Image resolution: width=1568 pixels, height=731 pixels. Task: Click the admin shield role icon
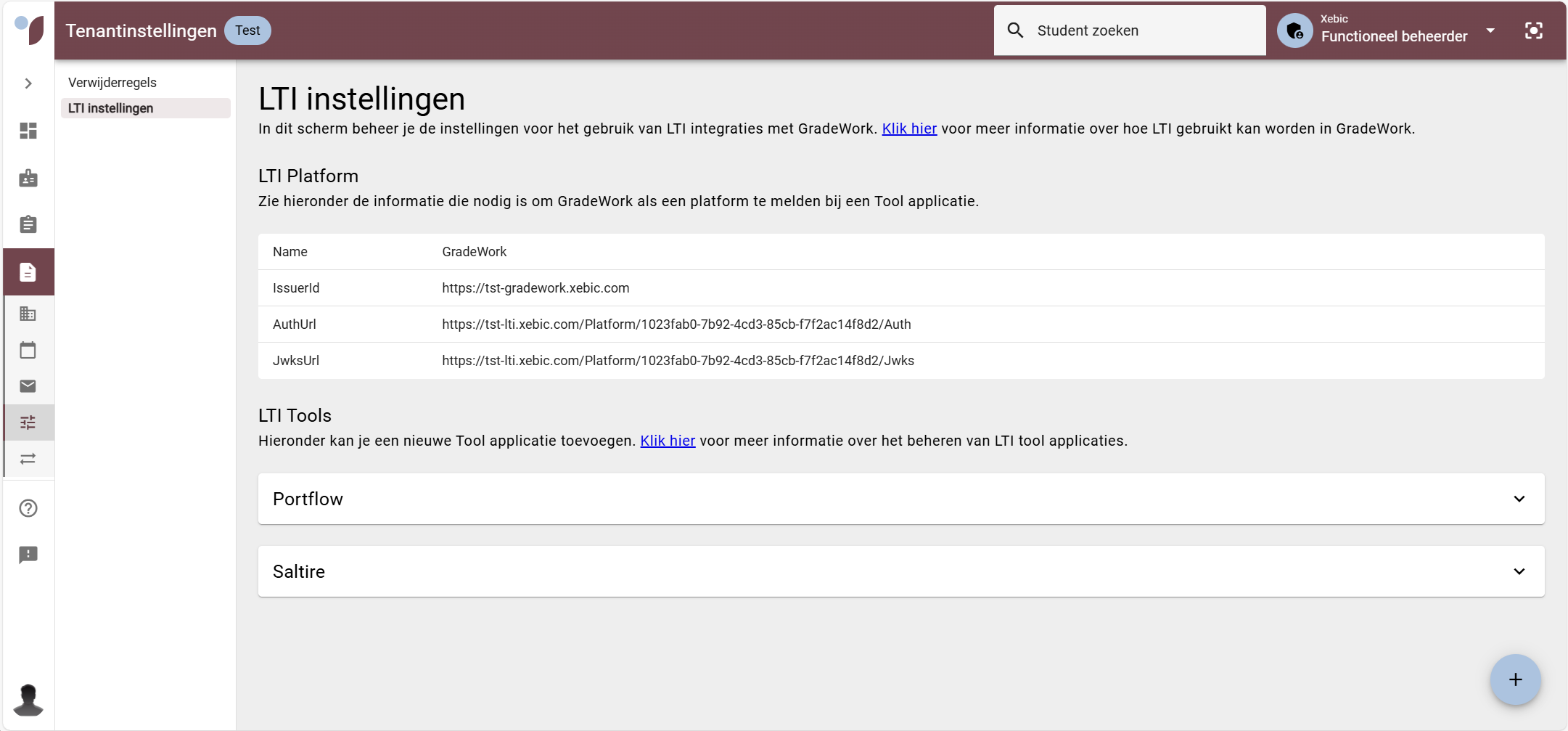(x=1295, y=30)
